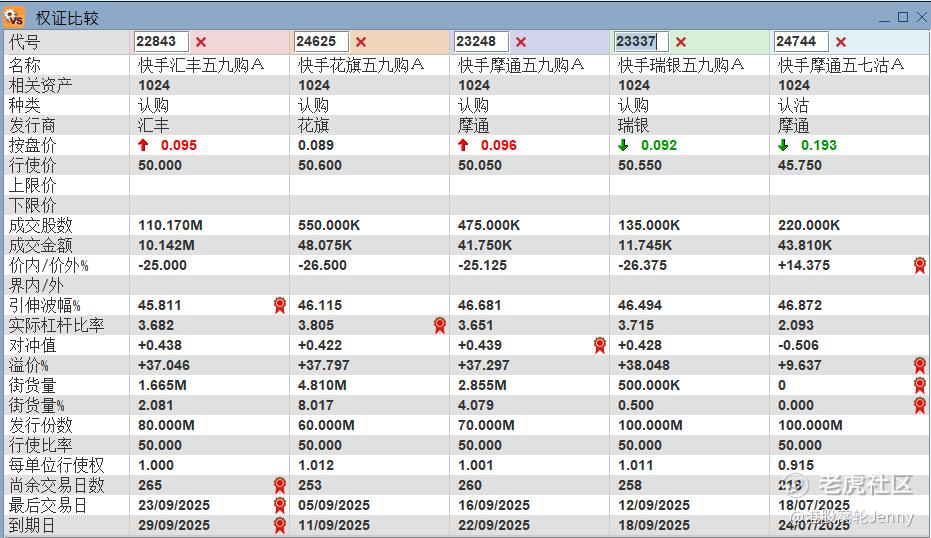Click award ribbon beside +14.375 moneyness value
Image resolution: width=931 pixels, height=538 pixels.
pos(920,265)
